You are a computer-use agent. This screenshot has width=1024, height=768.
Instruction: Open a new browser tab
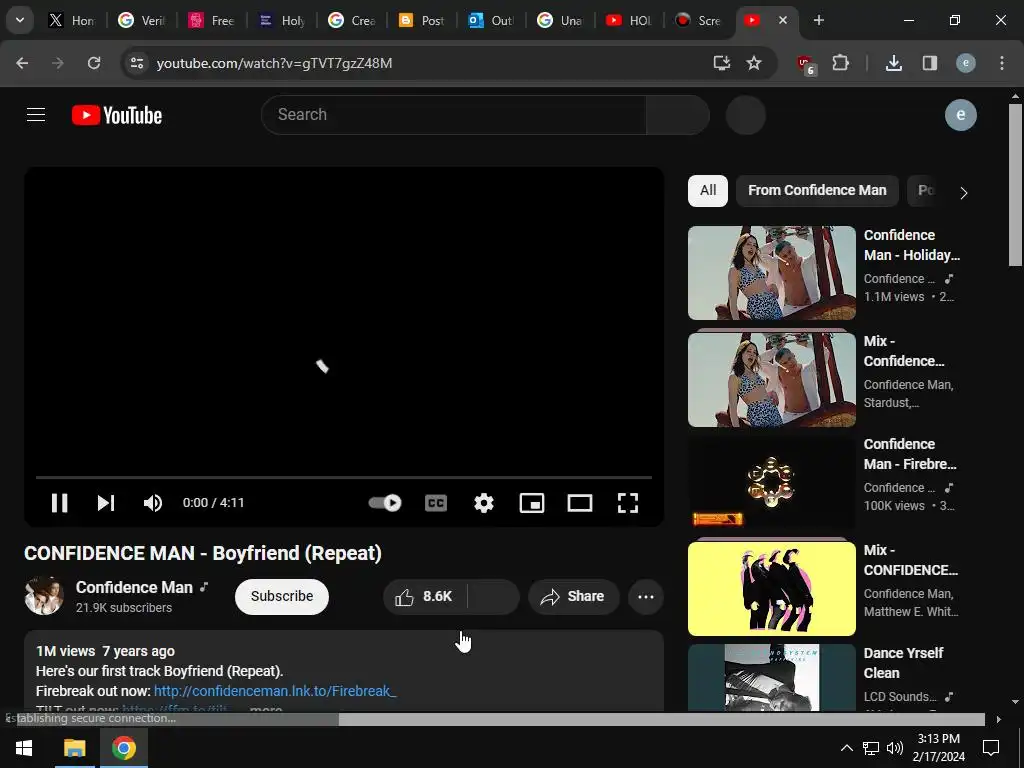818,20
